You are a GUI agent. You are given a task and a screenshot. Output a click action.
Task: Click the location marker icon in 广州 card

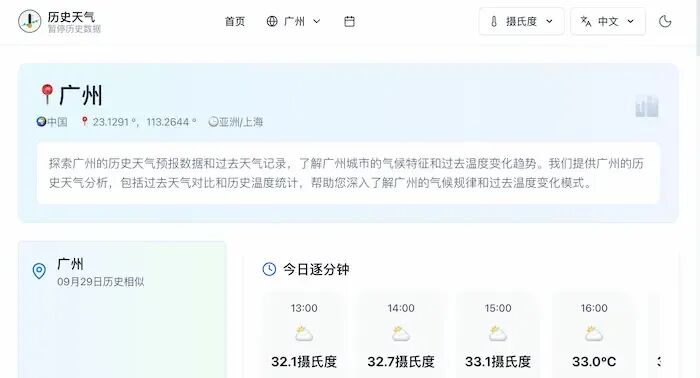pyautogui.click(x=39, y=270)
